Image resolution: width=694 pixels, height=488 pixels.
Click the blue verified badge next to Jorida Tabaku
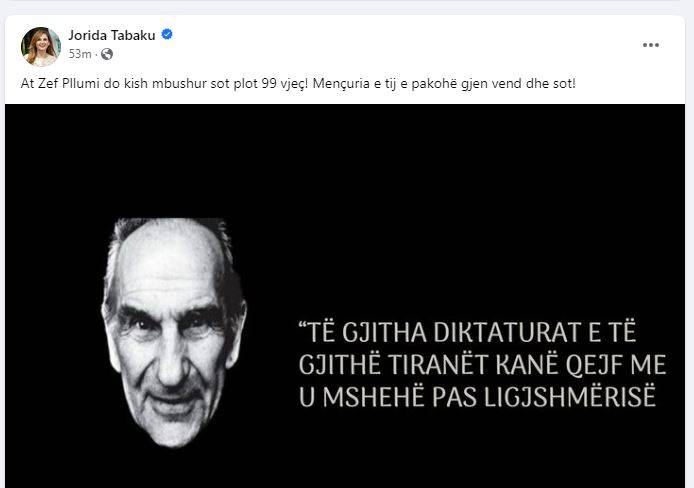[x=167, y=34]
